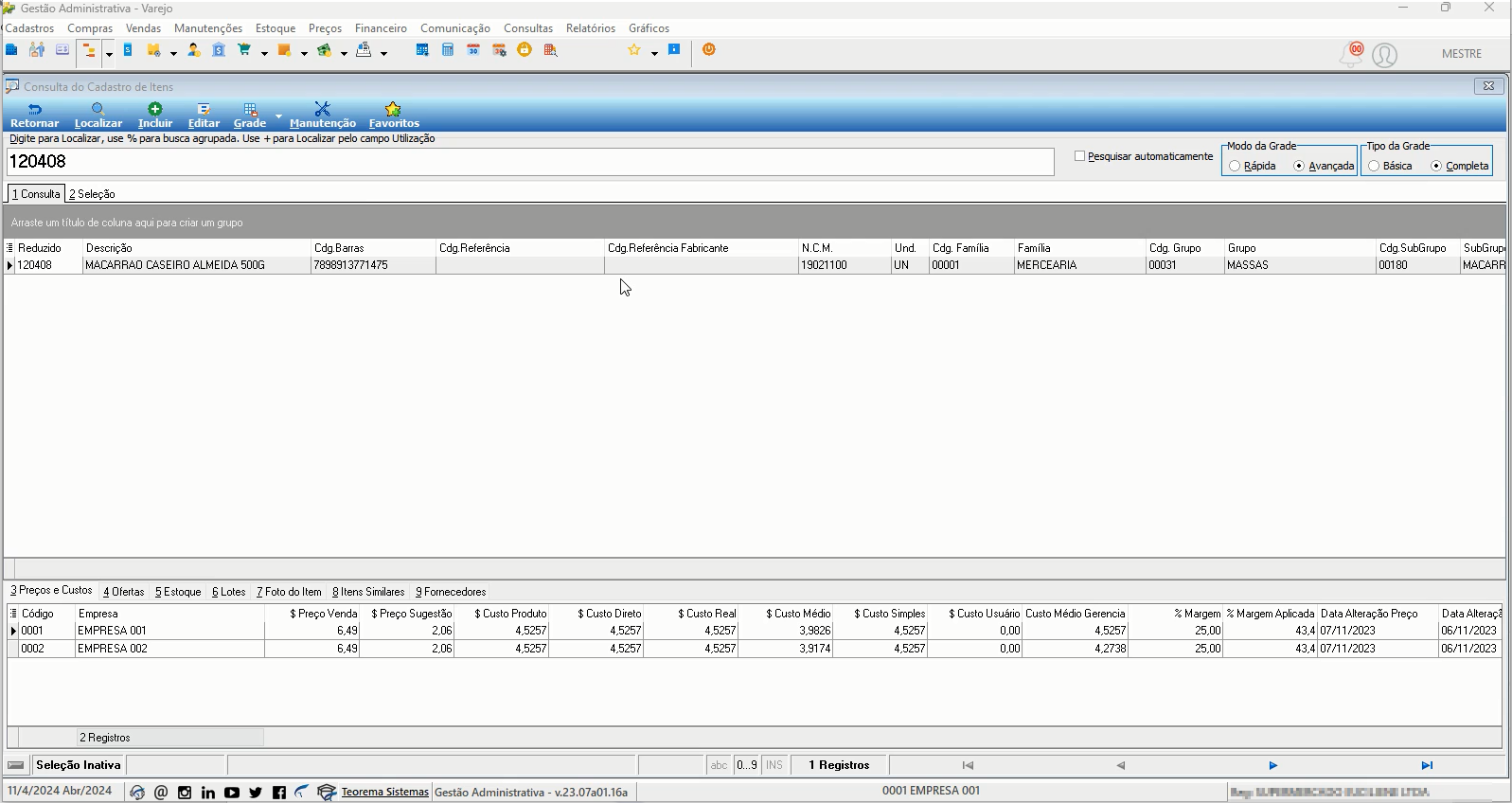Enable Pesquisar automaticamente checkbox
The height and width of the screenshot is (803, 1512).
point(1079,156)
